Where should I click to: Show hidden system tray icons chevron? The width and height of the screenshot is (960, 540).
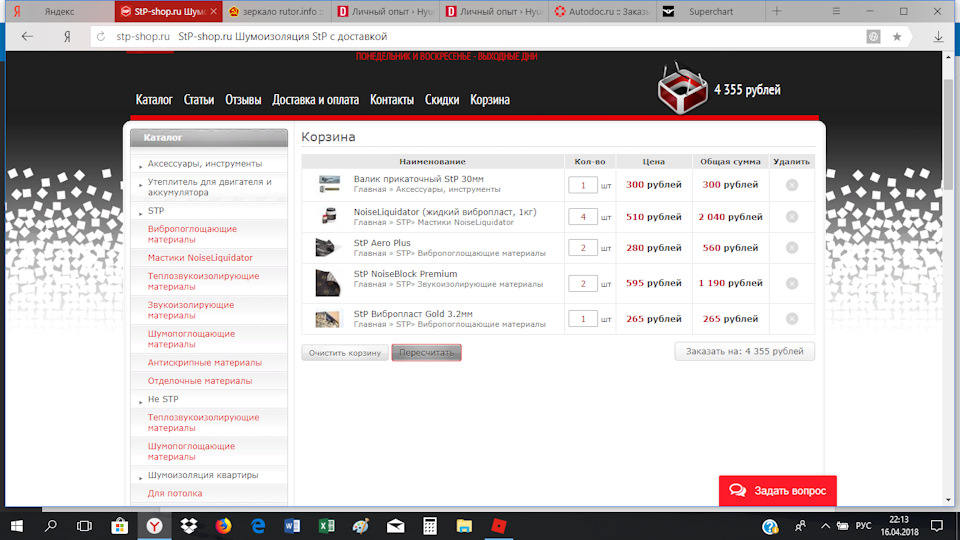pyautogui.click(x=825, y=526)
